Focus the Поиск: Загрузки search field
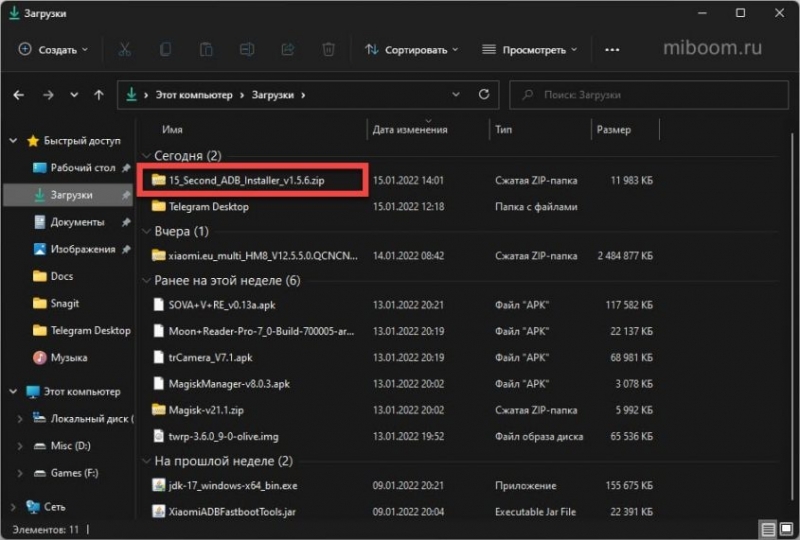 (649, 95)
